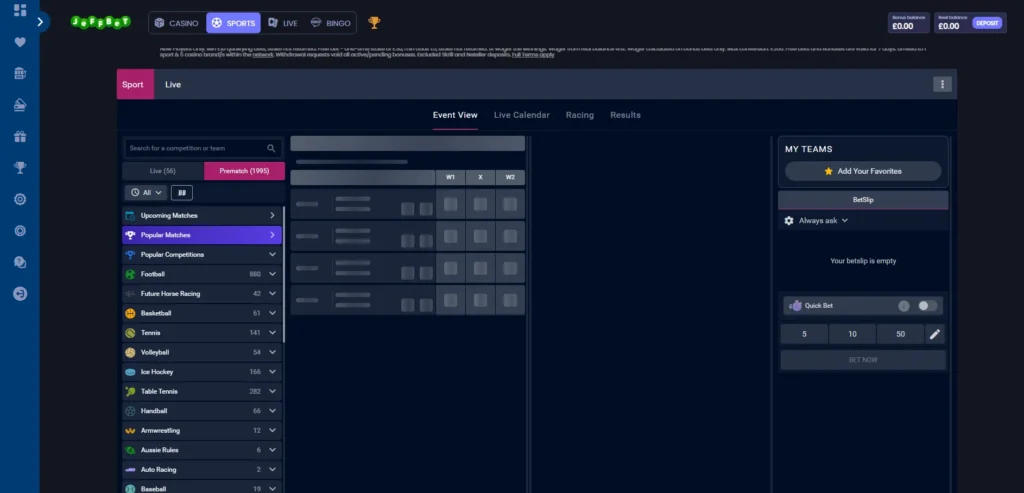Switch to Live (56) matches filter
The width and height of the screenshot is (1024, 493).
point(163,171)
